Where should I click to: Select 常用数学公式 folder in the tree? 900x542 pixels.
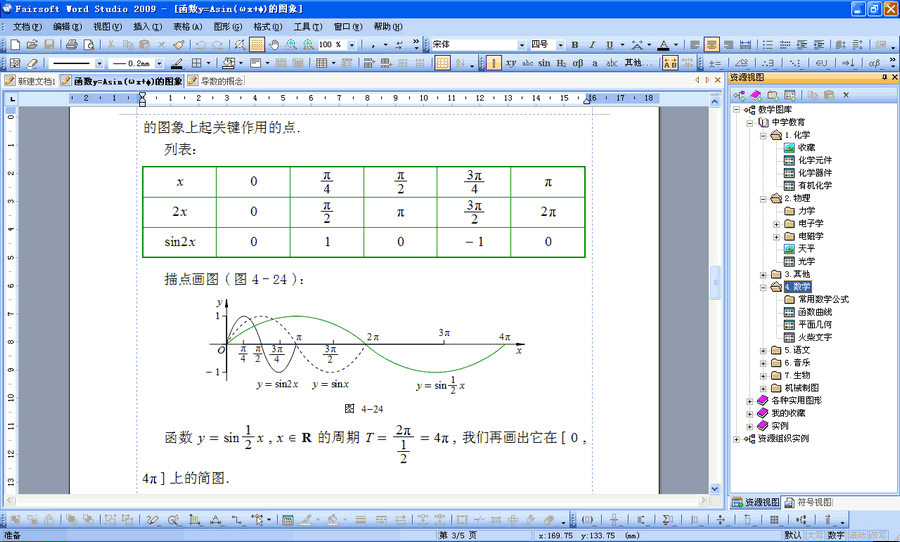824,299
